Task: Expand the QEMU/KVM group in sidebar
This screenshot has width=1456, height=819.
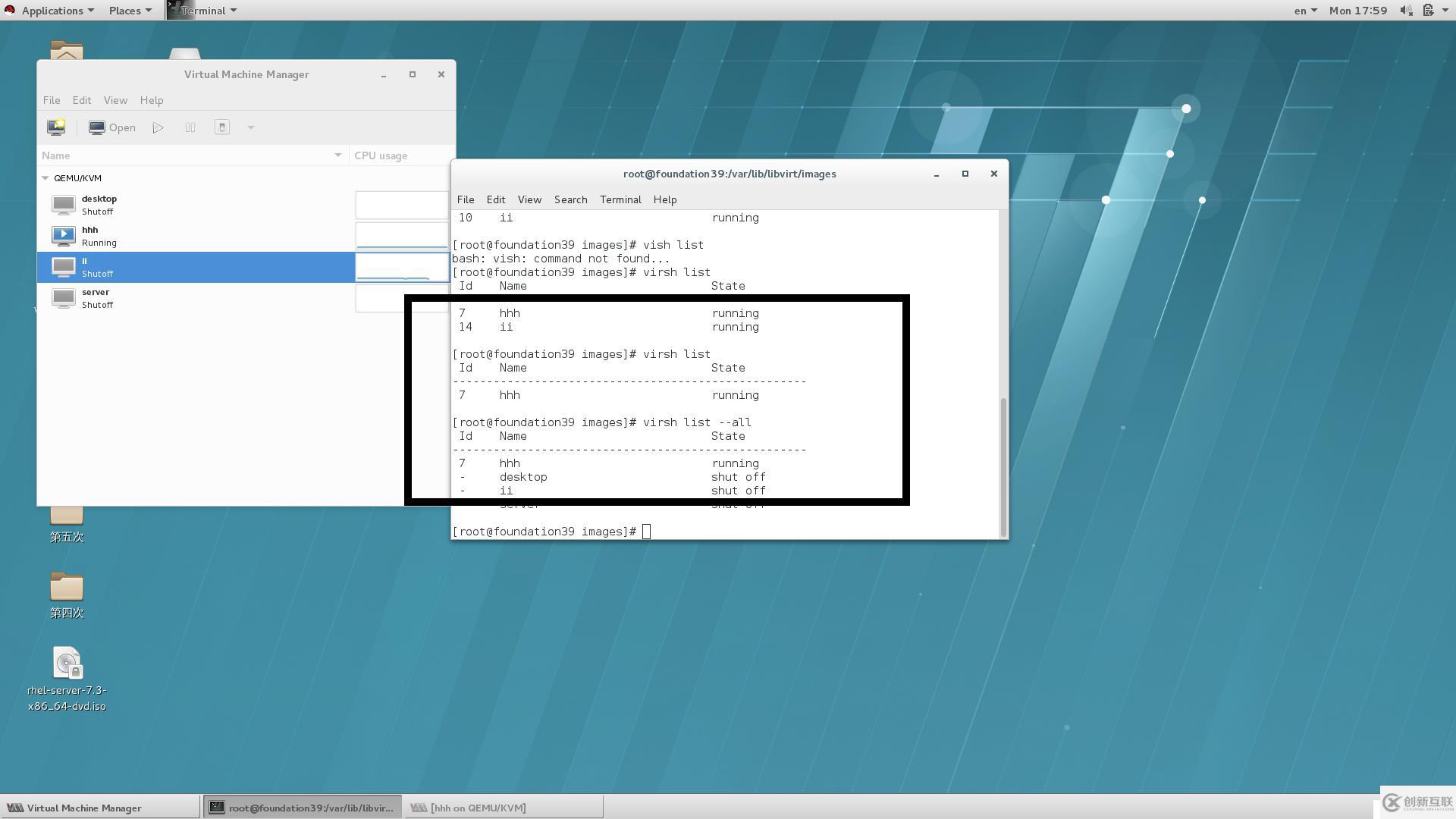Action: tap(44, 177)
